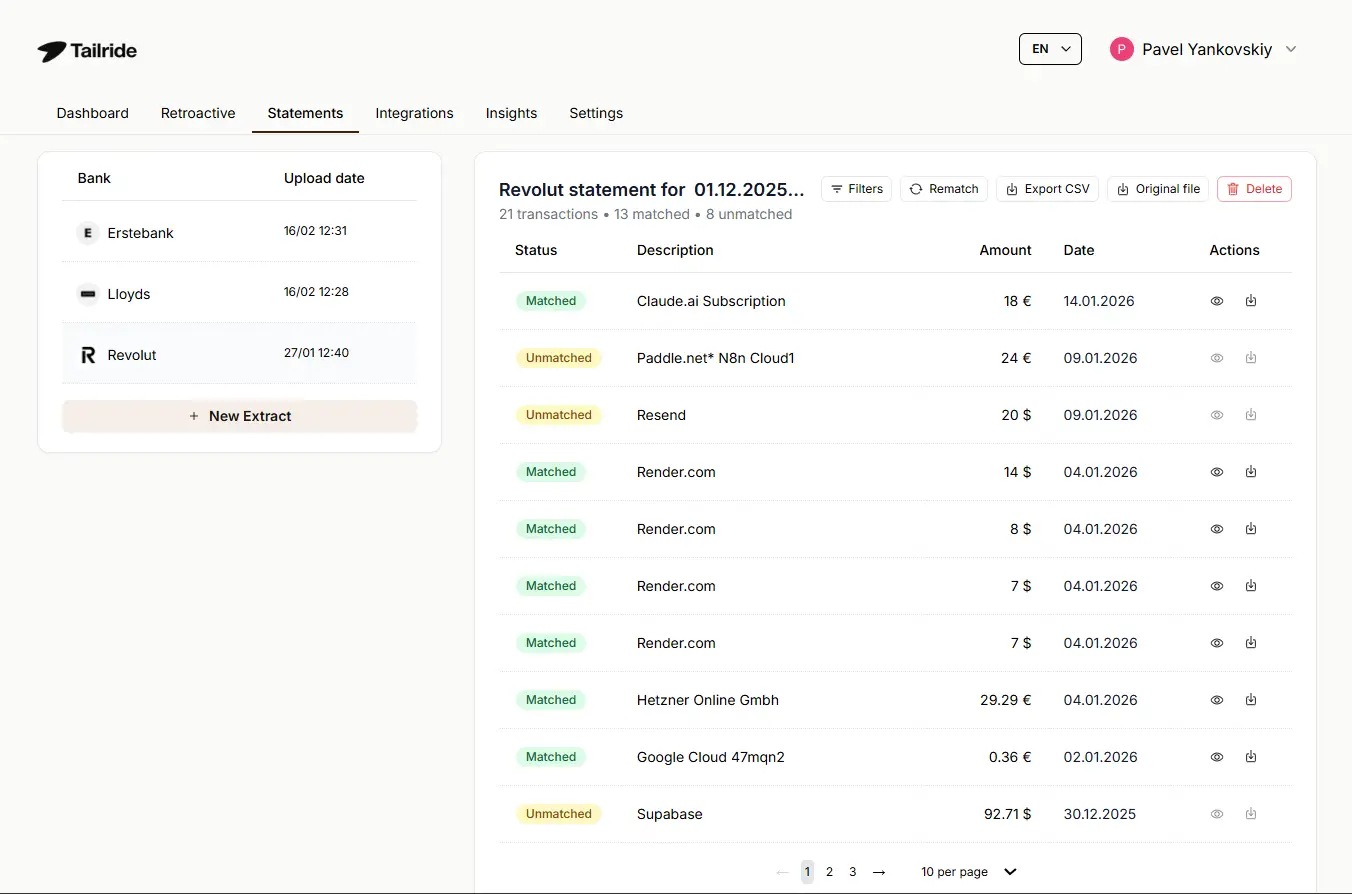Open the 10 per page dropdown

point(968,872)
